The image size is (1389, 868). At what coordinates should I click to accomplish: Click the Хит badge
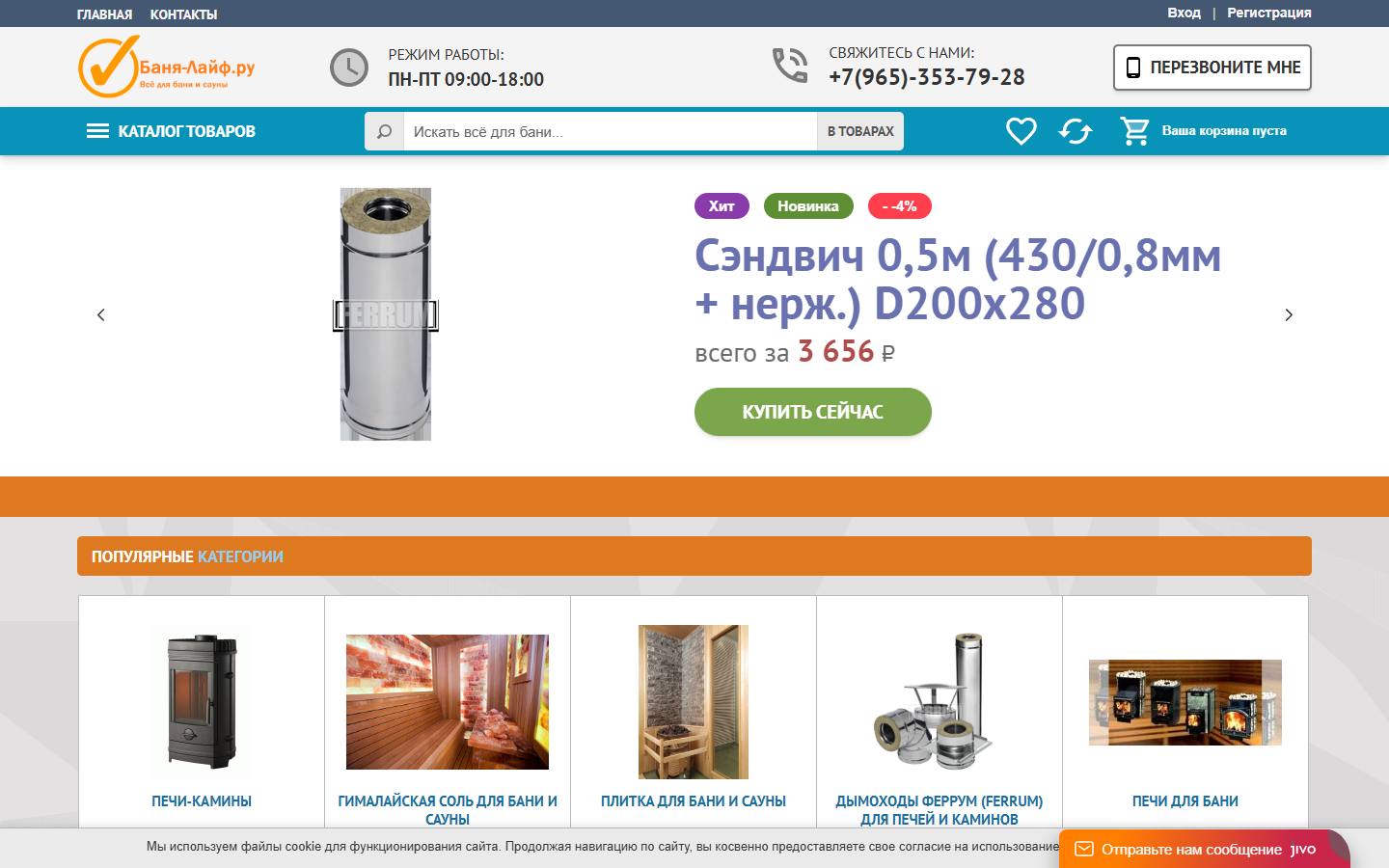point(722,205)
